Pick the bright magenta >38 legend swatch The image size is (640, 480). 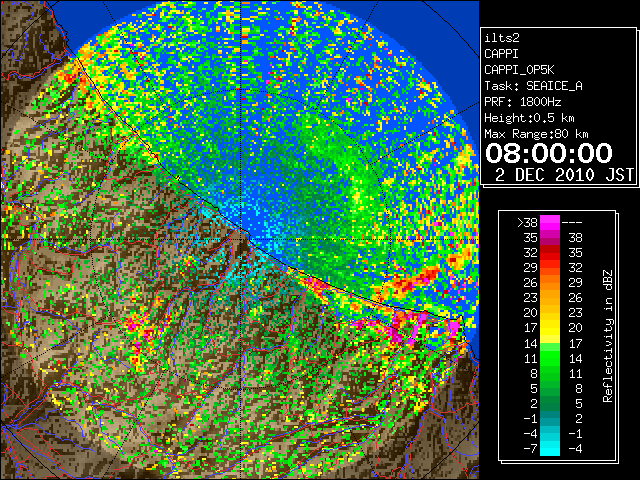pos(550,222)
